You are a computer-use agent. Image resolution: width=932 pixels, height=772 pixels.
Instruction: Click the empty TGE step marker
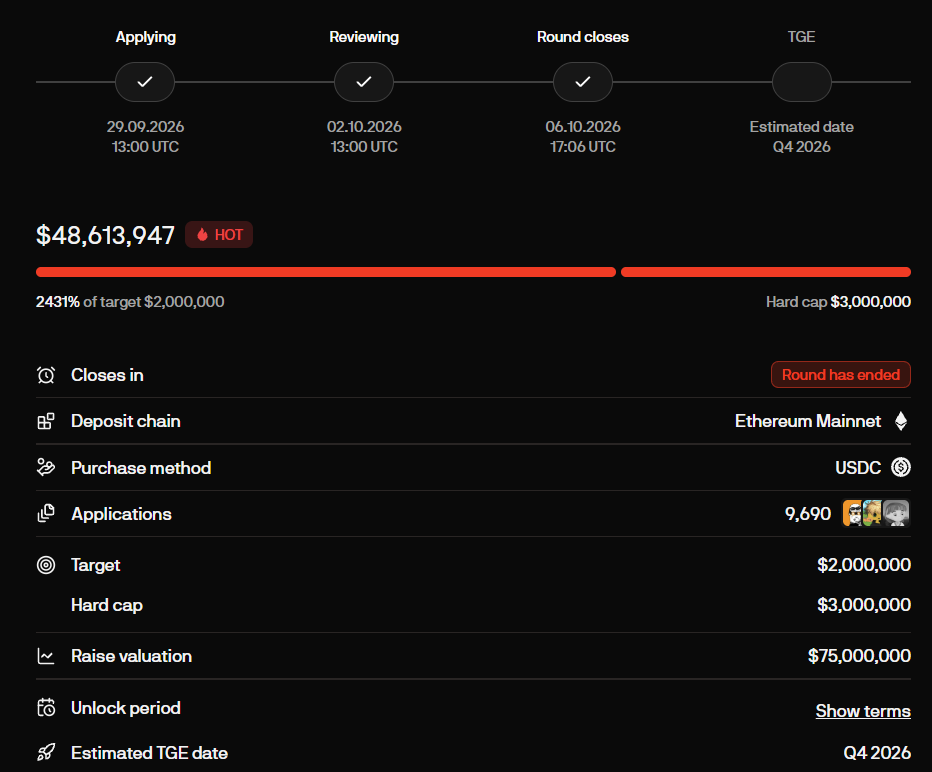click(801, 82)
